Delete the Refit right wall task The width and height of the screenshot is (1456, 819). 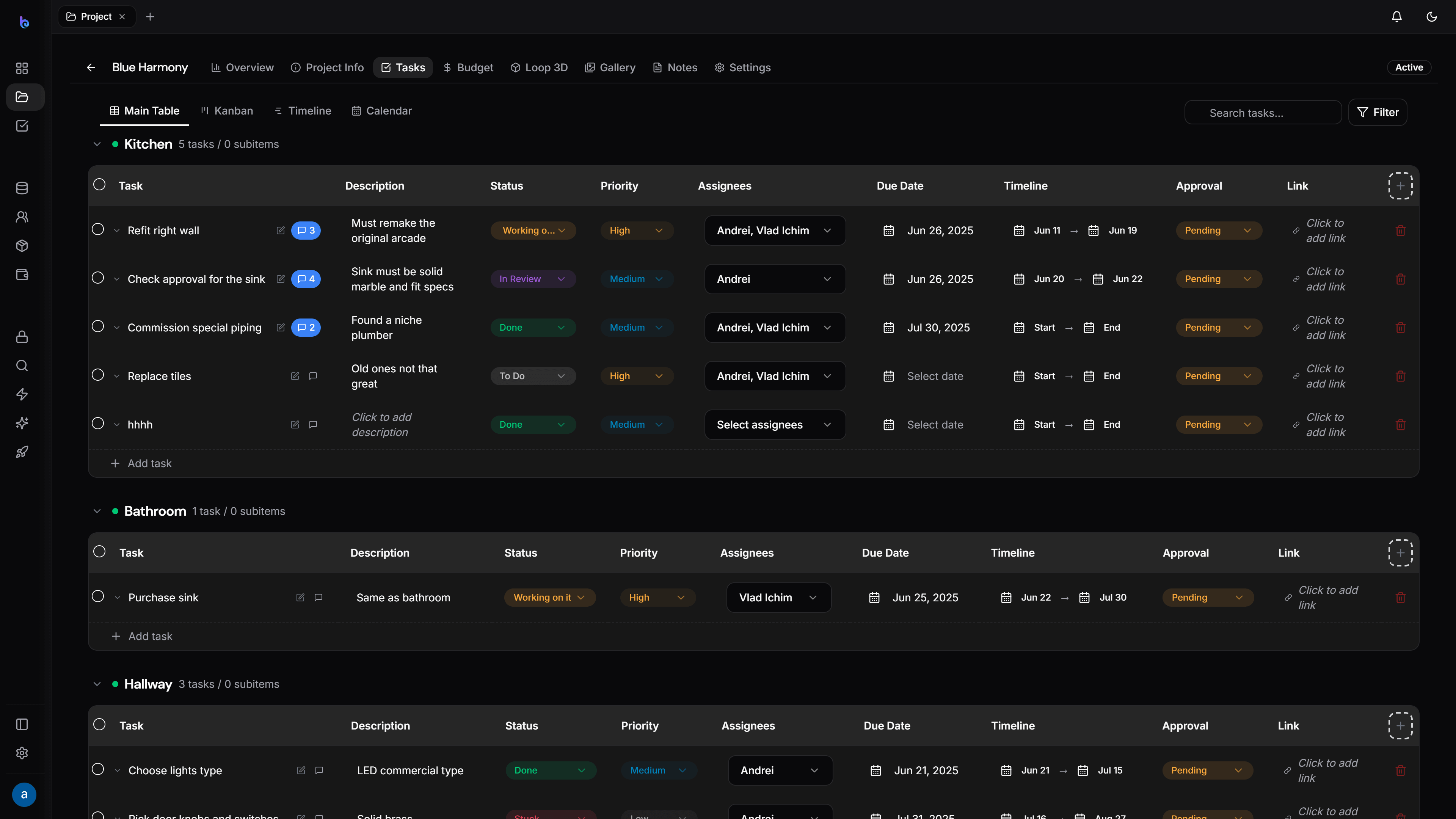1400,231
